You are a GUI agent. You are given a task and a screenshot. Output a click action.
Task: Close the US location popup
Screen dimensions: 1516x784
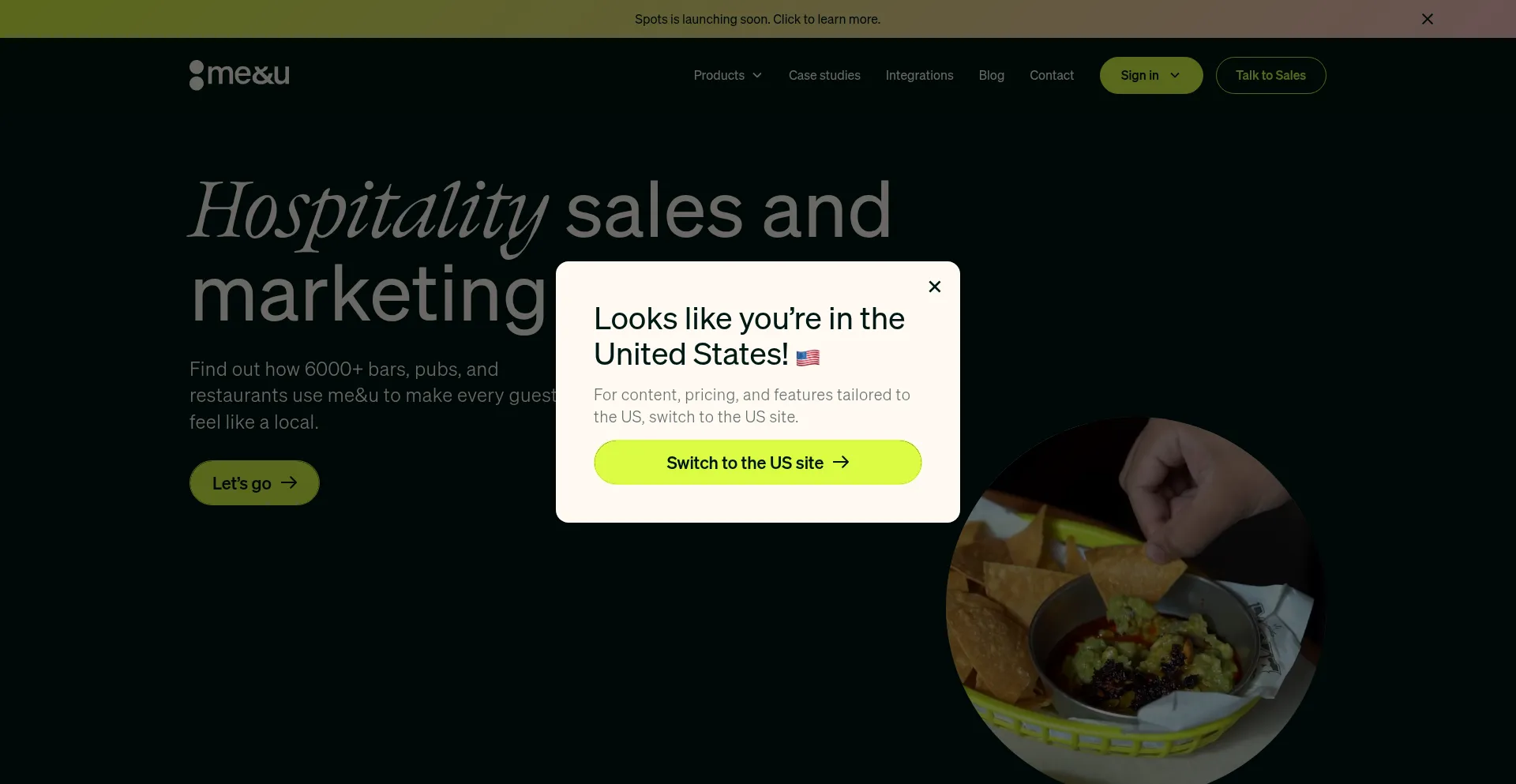(x=935, y=287)
